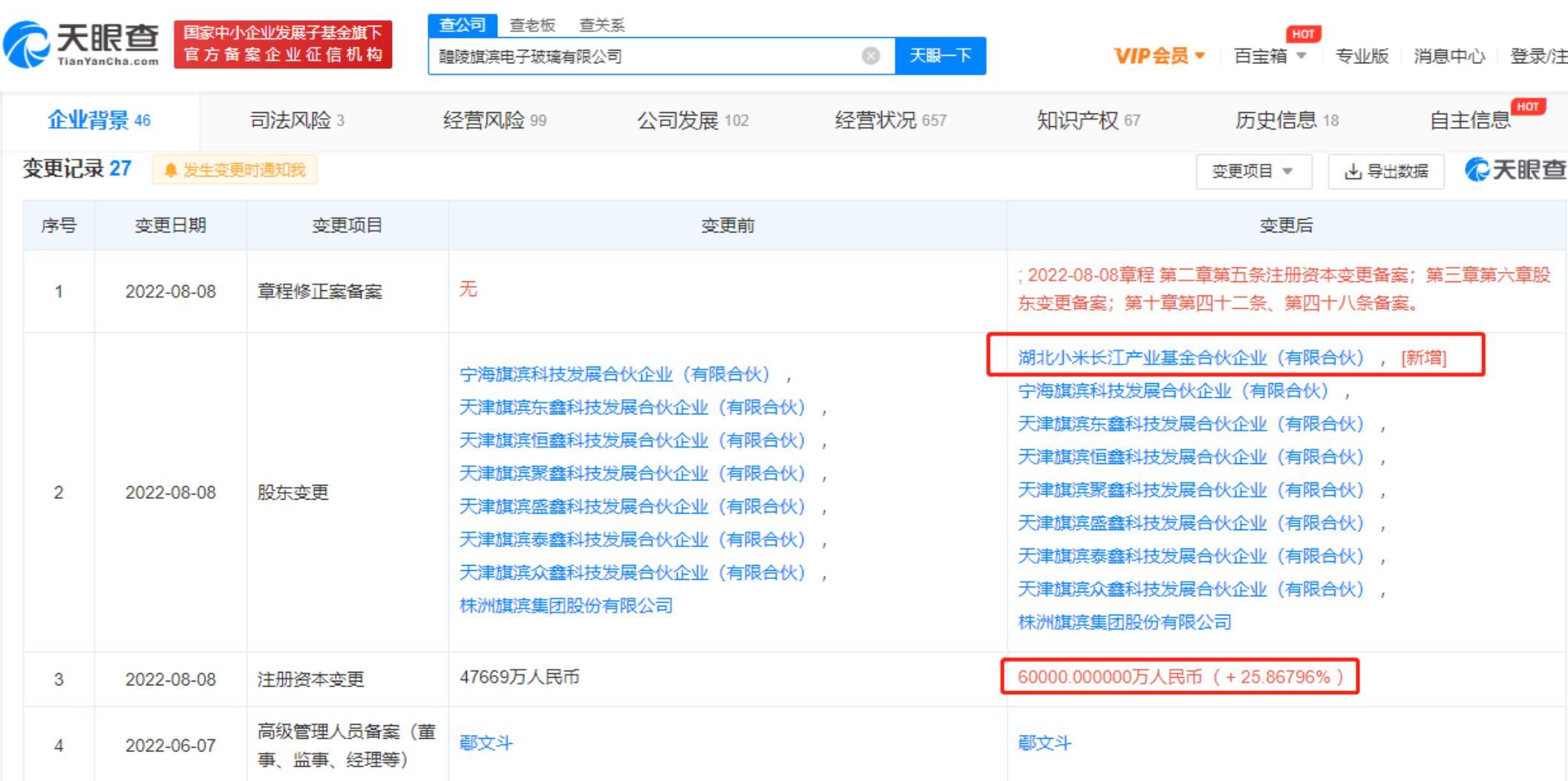This screenshot has width=1568, height=781.
Task: Open the 百宝箱 dropdown
Action: pos(1270,56)
